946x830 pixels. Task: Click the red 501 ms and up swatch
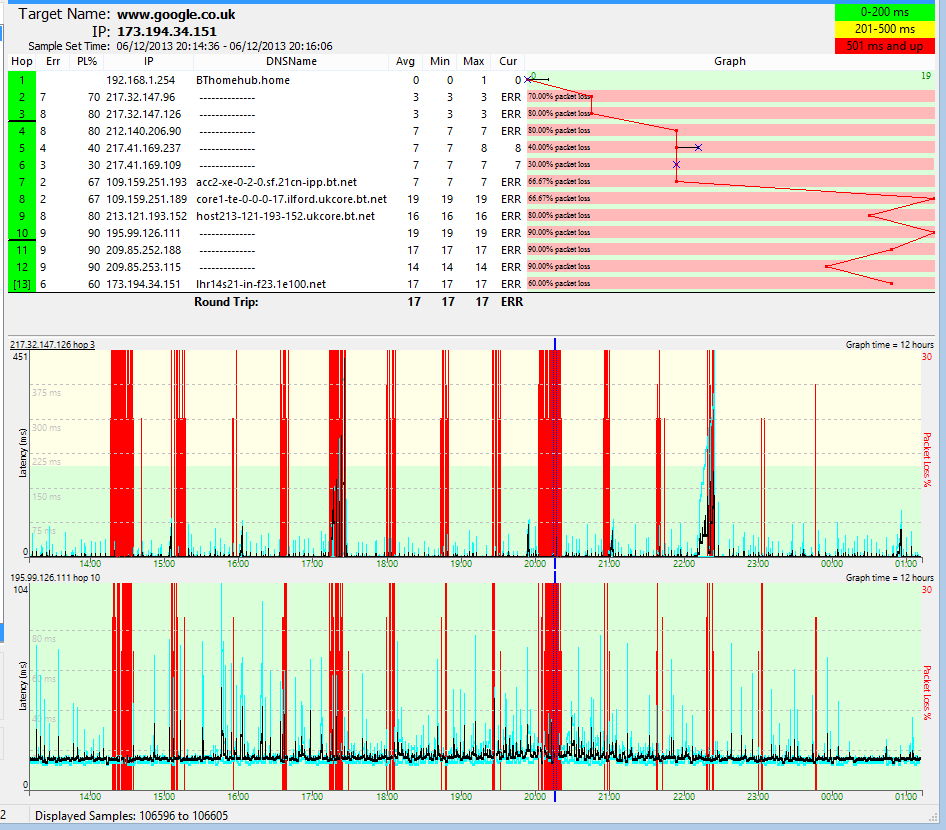point(884,46)
